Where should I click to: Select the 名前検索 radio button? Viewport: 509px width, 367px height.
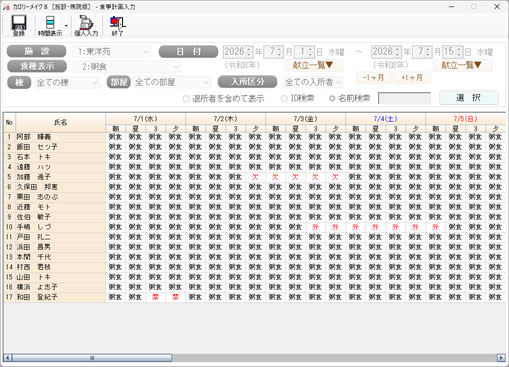(x=332, y=98)
